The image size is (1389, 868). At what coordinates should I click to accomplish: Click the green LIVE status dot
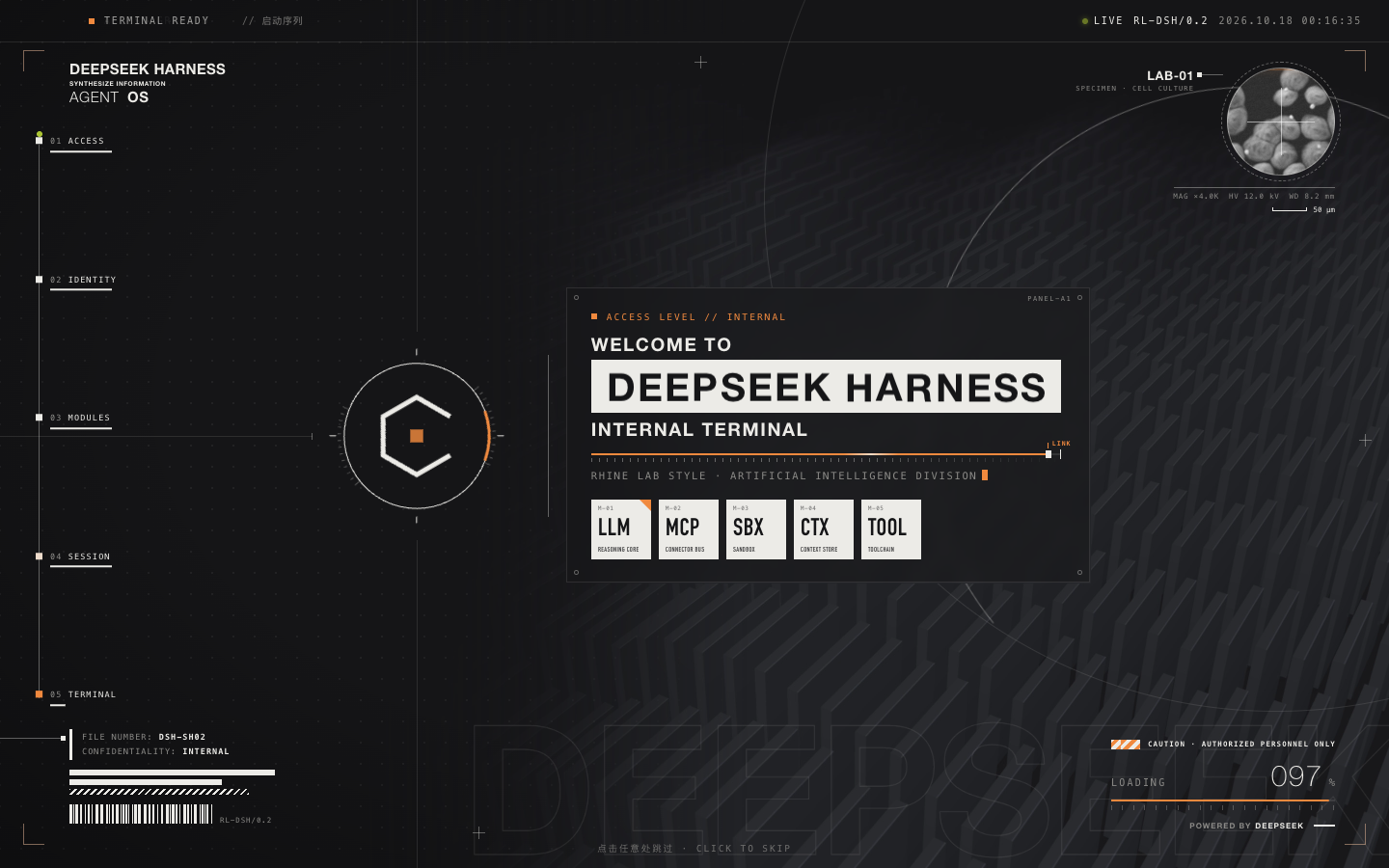click(1085, 21)
